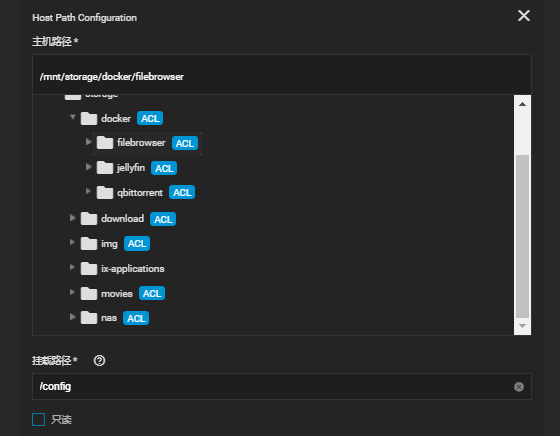560x436 pixels.
Task: Click the ACL badge next to qbittorrent
Action: click(182, 192)
